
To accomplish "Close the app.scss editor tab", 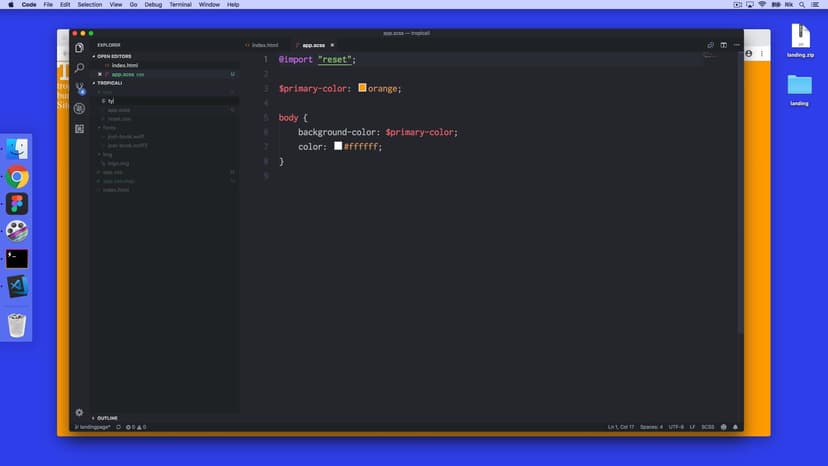I will click(332, 45).
